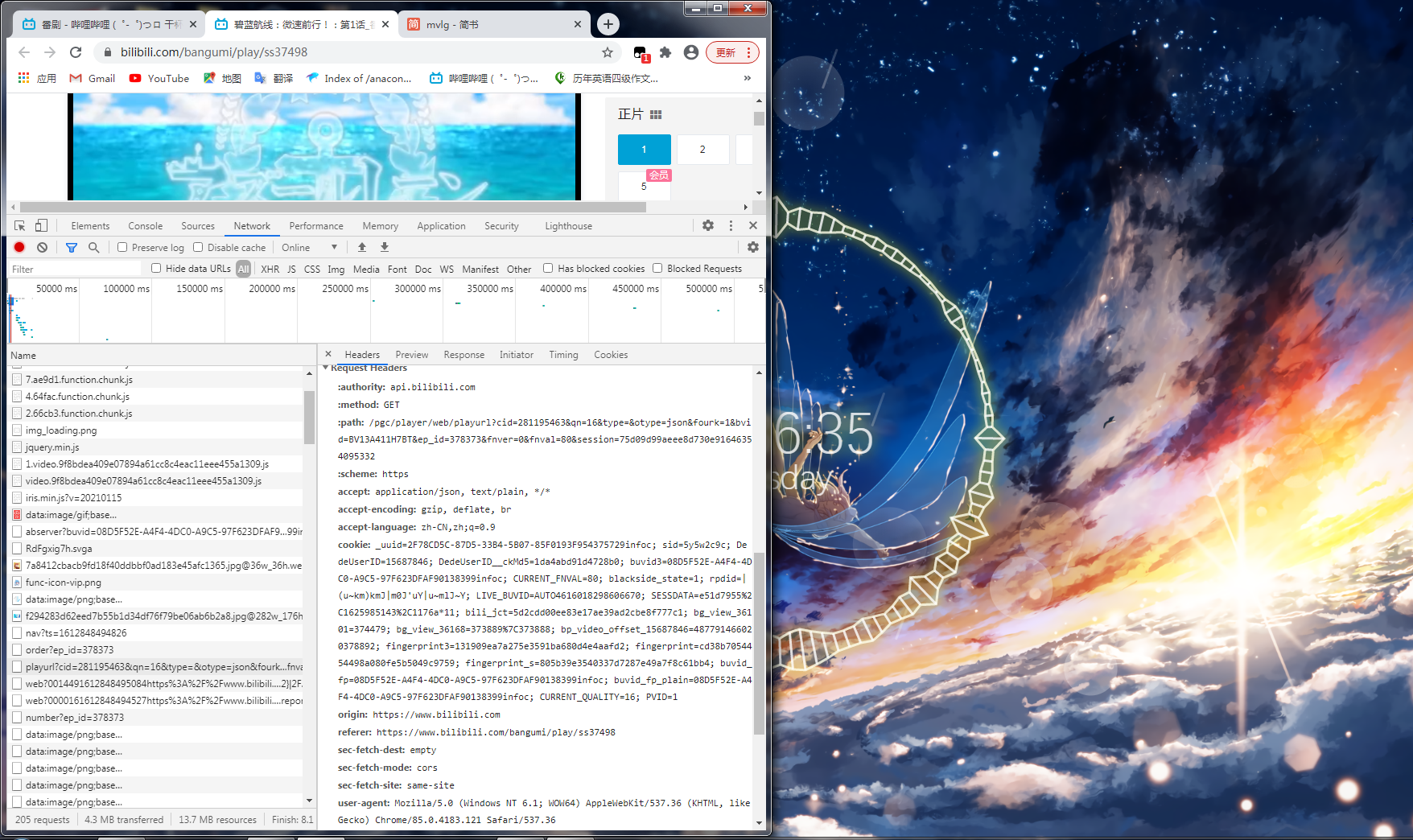Image resolution: width=1413 pixels, height=840 pixels.
Task: Open the episode grid view icon
Action: (x=656, y=115)
